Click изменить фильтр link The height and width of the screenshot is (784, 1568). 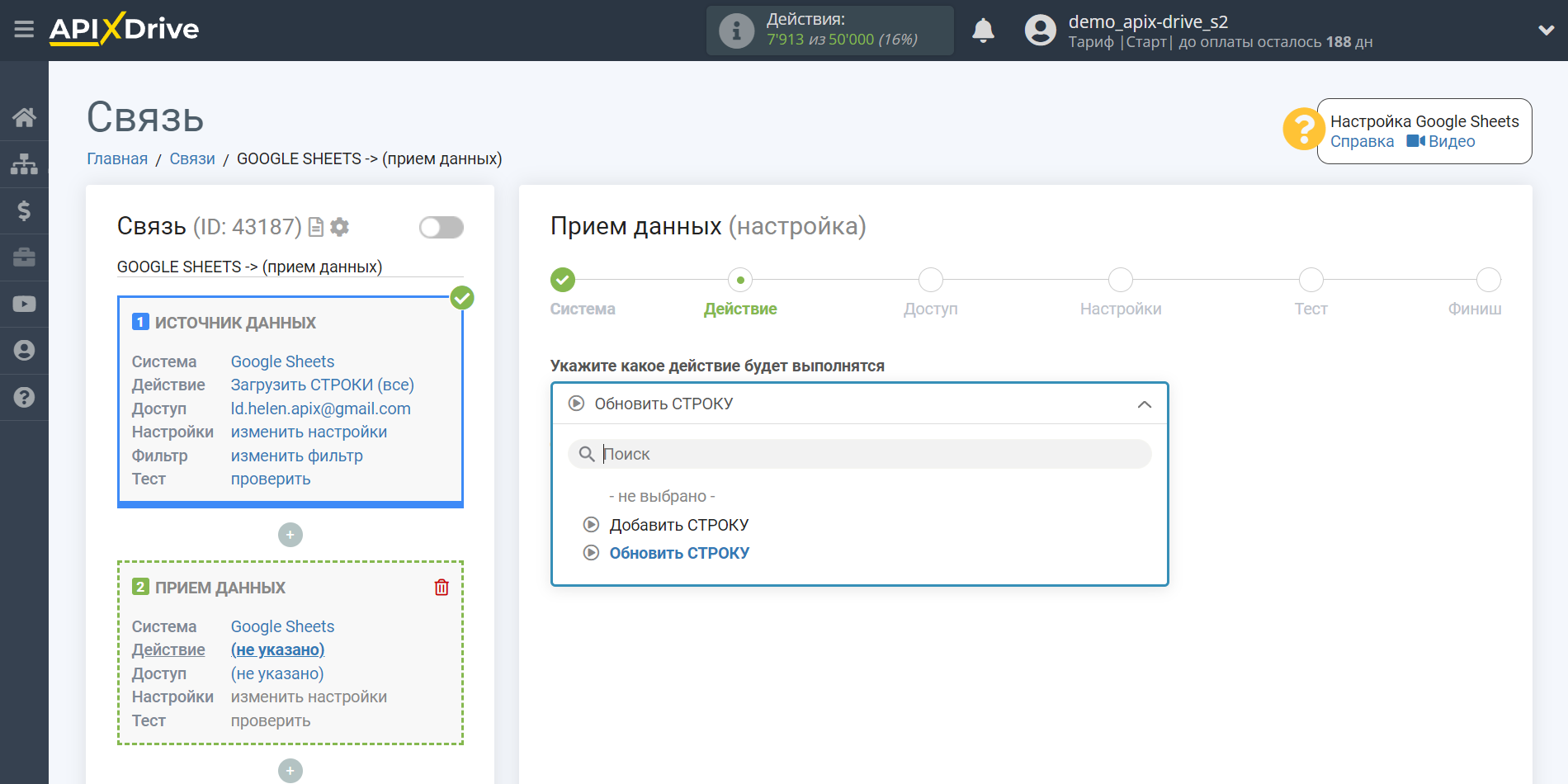point(296,456)
